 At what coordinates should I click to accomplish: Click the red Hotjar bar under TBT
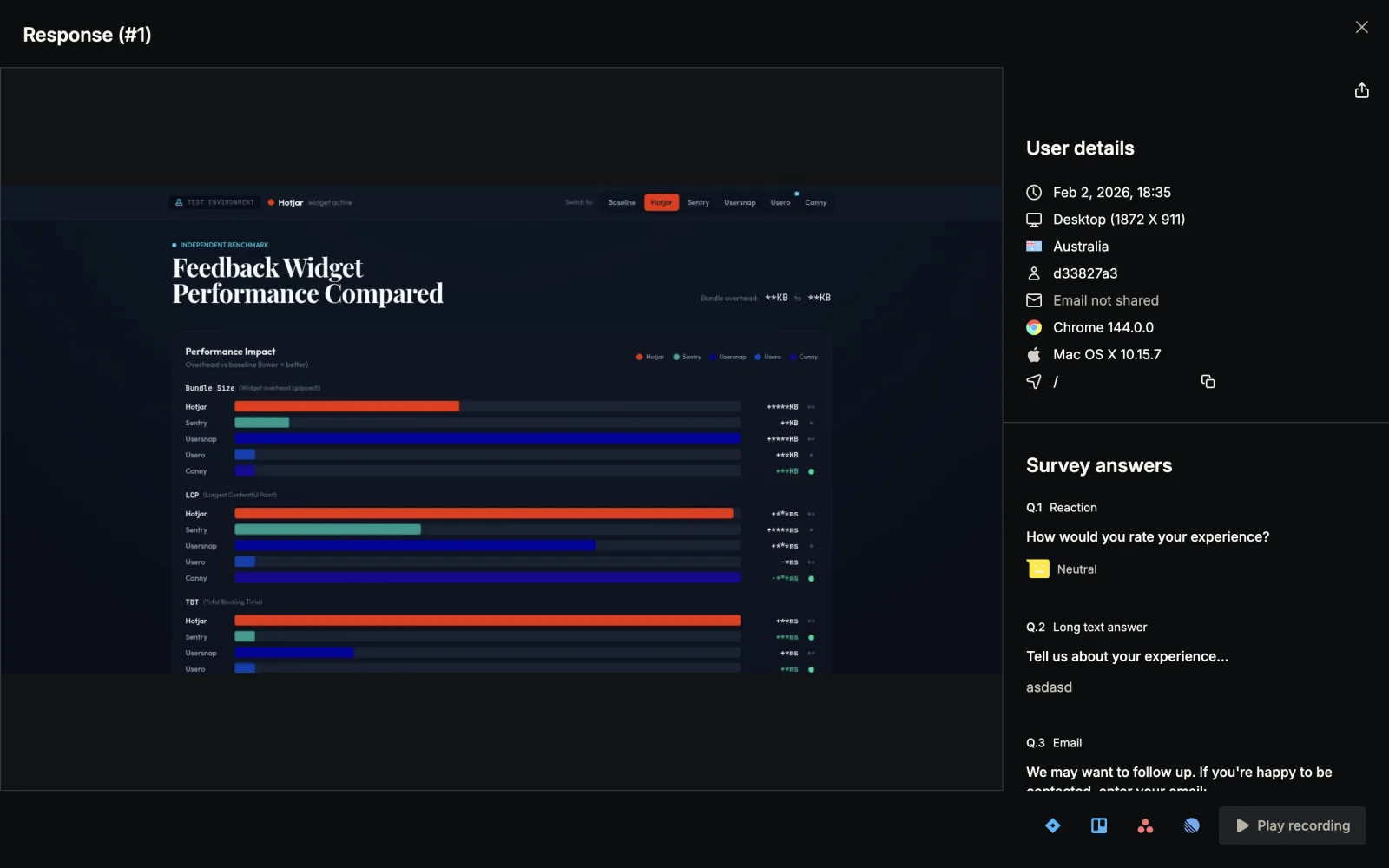pyautogui.click(x=487, y=621)
